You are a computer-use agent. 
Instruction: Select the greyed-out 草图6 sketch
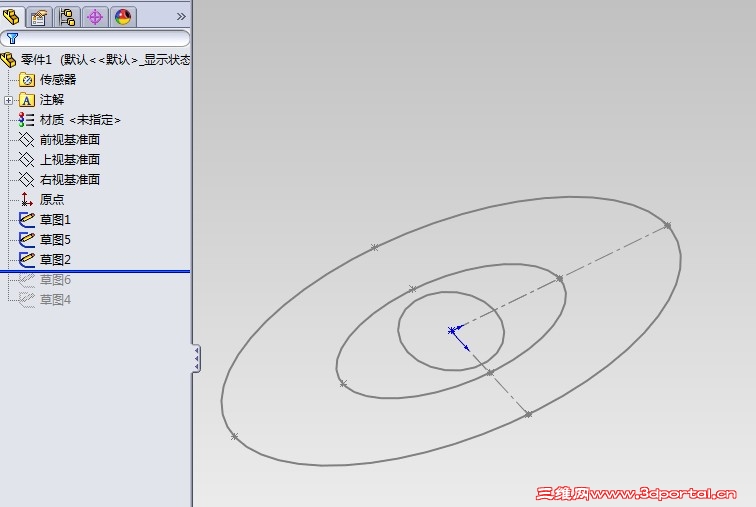pos(55,280)
